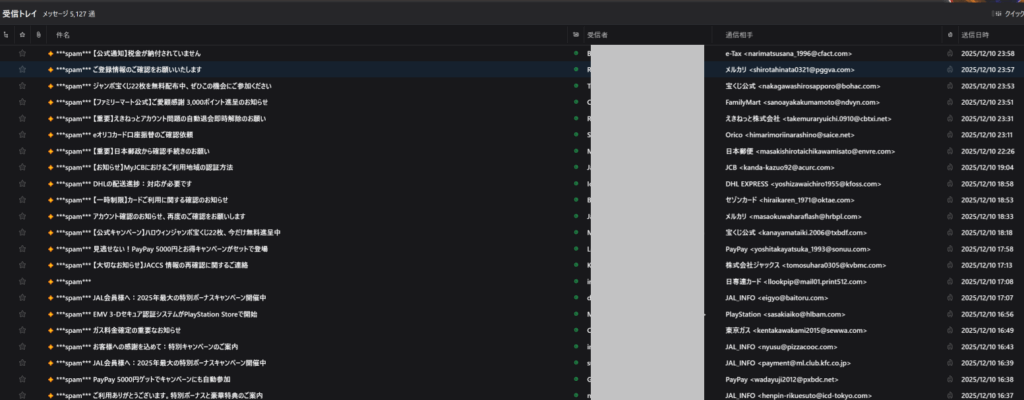Click the junk status column header icon
The height and width of the screenshot is (400, 1024).
point(950,35)
